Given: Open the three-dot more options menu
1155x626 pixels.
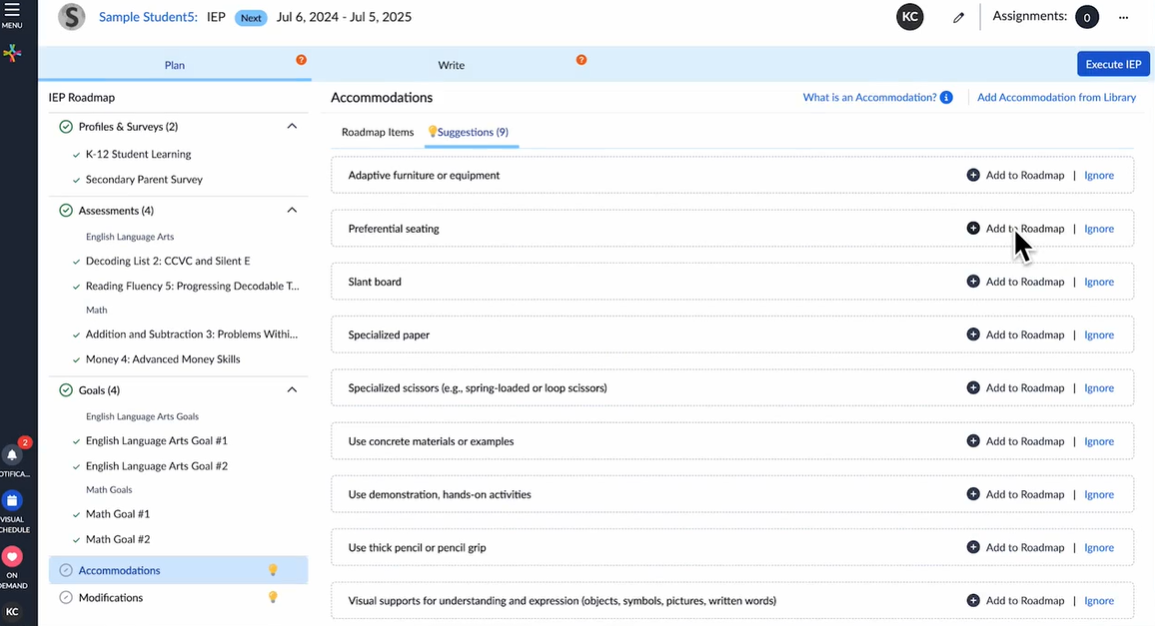Looking at the screenshot, I should coord(1123,18).
